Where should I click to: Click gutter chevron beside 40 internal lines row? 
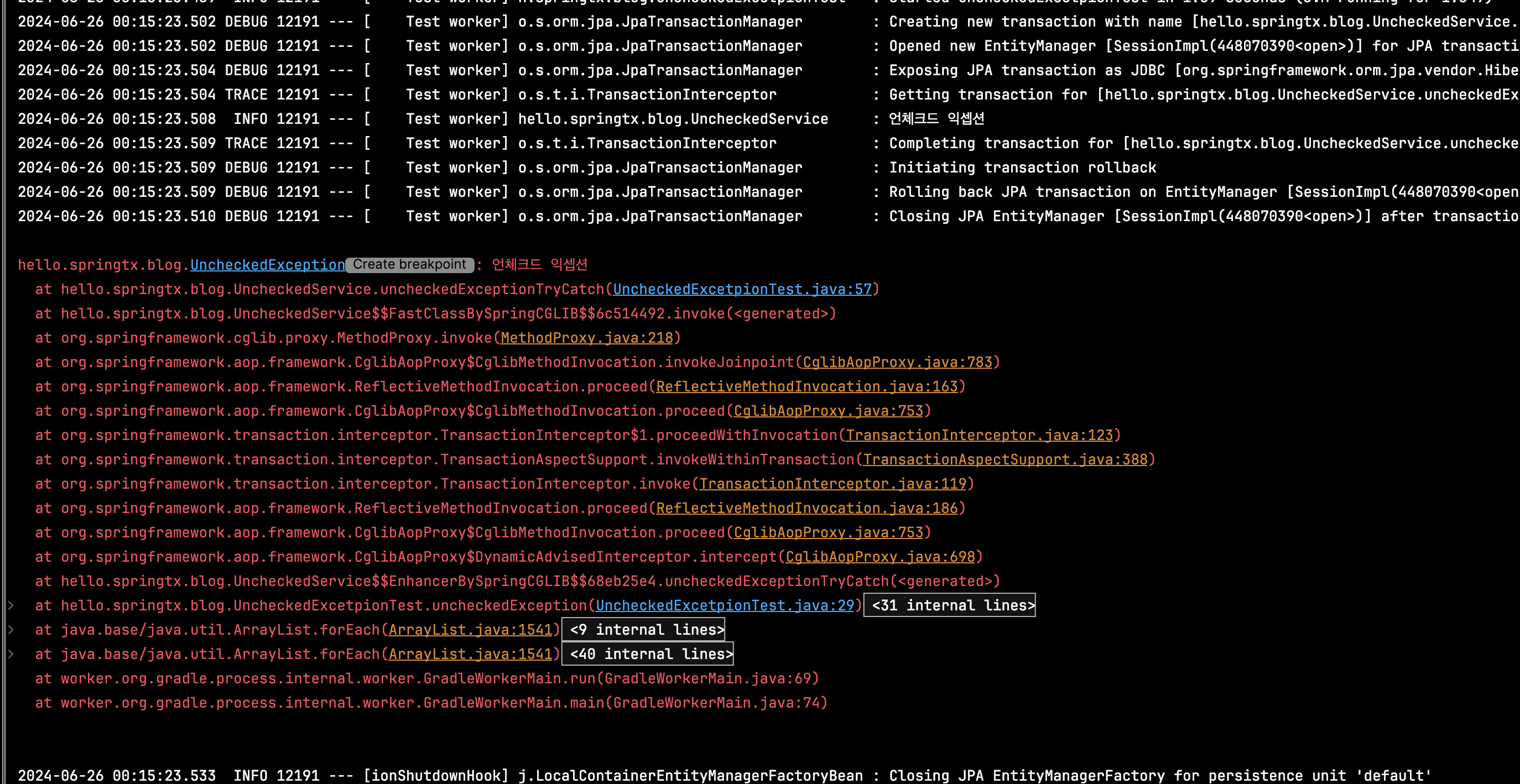click(x=10, y=654)
